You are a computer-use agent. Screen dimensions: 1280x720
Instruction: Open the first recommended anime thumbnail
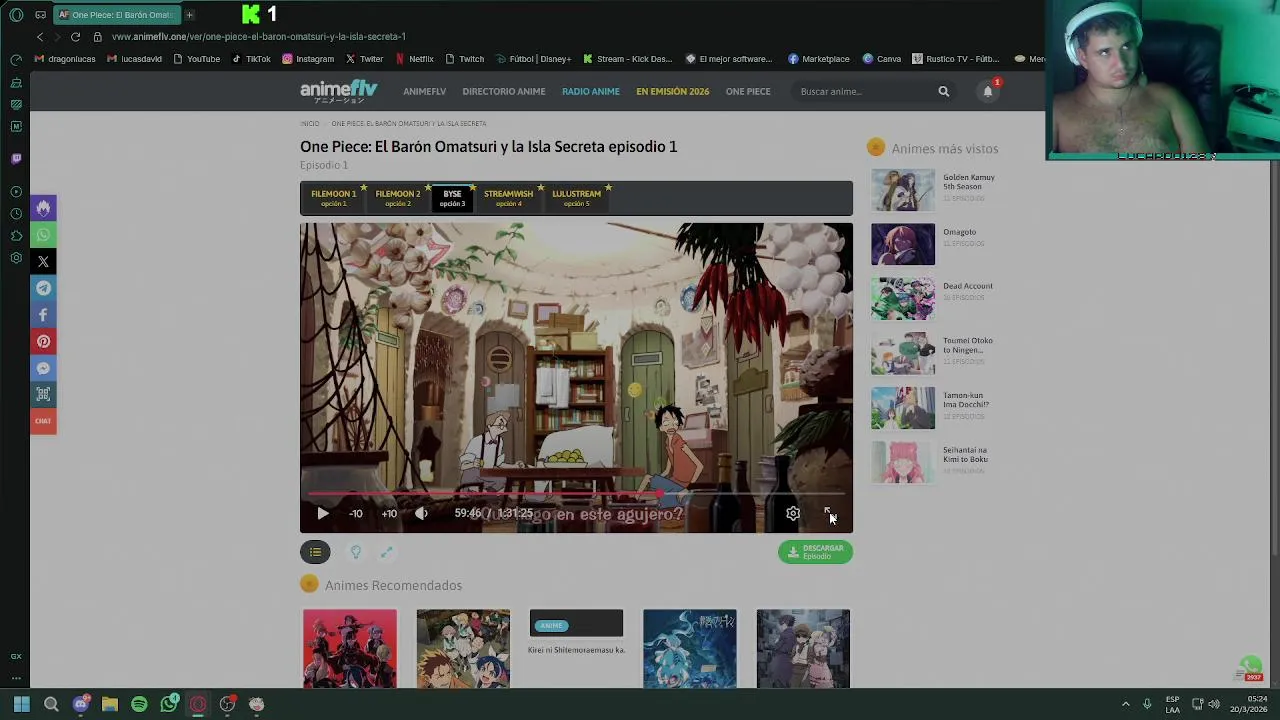point(350,648)
